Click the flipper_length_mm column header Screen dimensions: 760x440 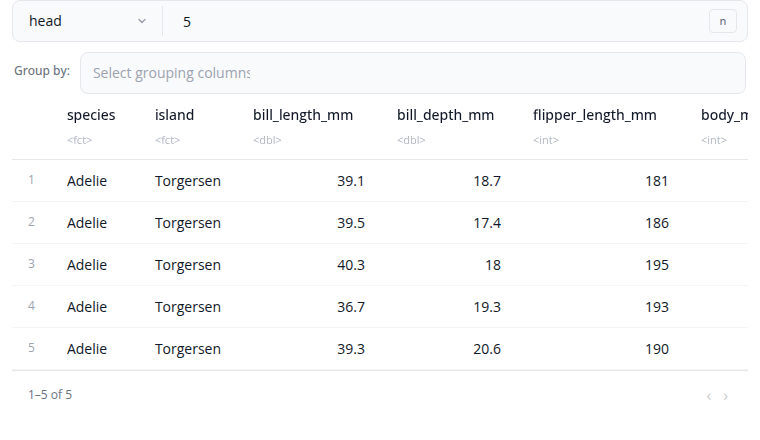pyautogui.click(x=595, y=115)
